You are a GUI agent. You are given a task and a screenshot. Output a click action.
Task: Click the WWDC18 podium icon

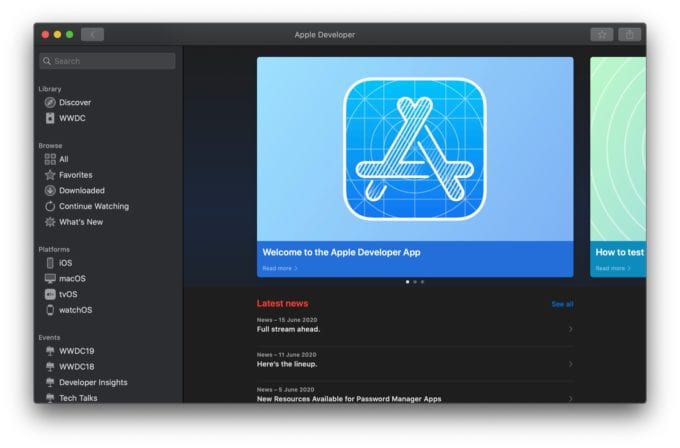coord(50,366)
